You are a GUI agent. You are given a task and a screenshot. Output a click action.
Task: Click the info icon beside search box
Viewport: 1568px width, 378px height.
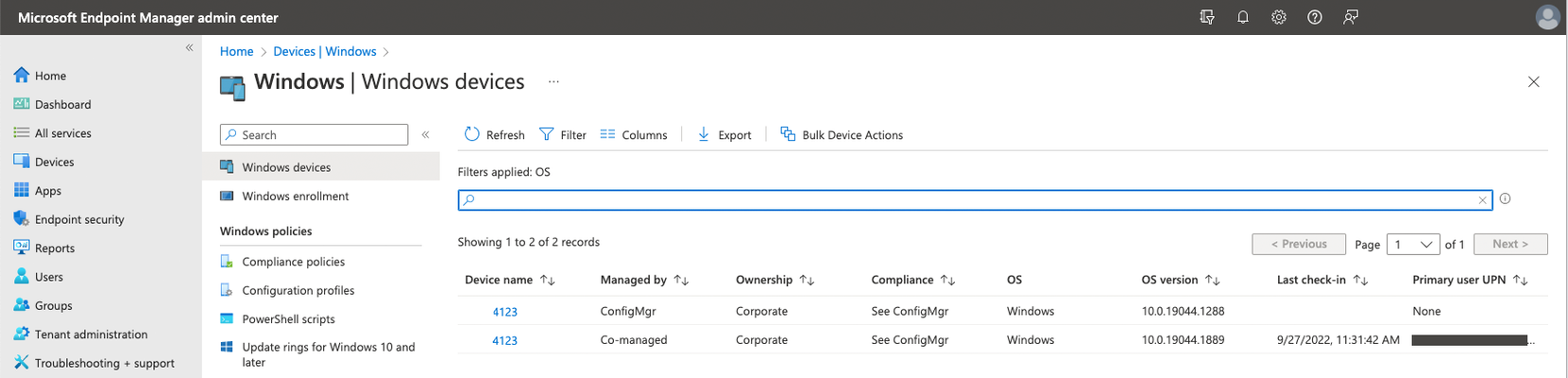coord(1505,198)
